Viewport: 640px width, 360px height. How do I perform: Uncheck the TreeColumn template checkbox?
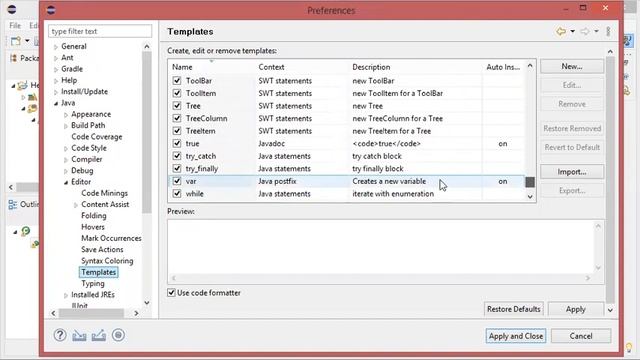click(x=177, y=118)
